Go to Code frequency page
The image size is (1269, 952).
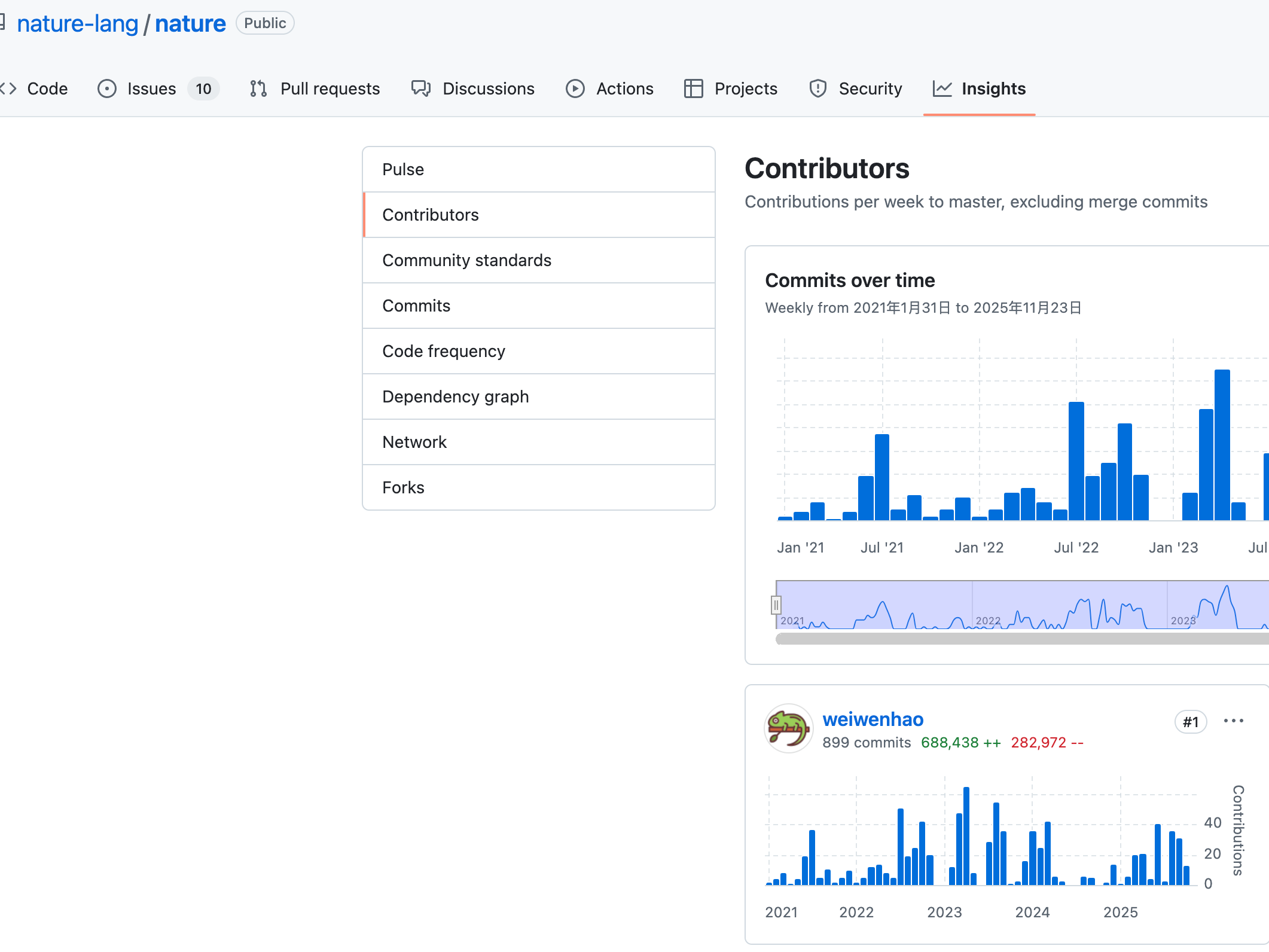click(x=443, y=351)
